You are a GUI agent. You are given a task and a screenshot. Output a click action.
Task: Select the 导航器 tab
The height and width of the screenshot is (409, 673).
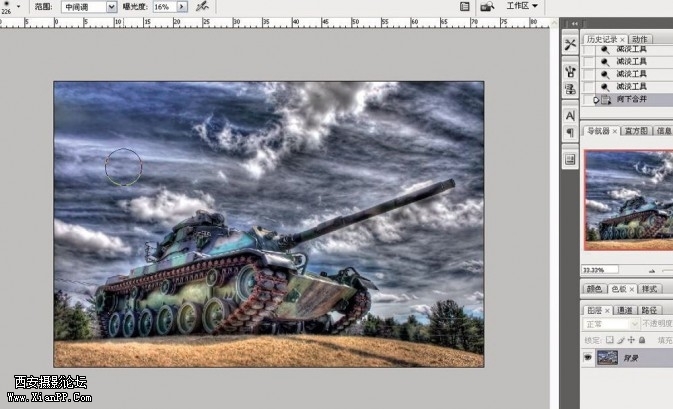(598, 131)
